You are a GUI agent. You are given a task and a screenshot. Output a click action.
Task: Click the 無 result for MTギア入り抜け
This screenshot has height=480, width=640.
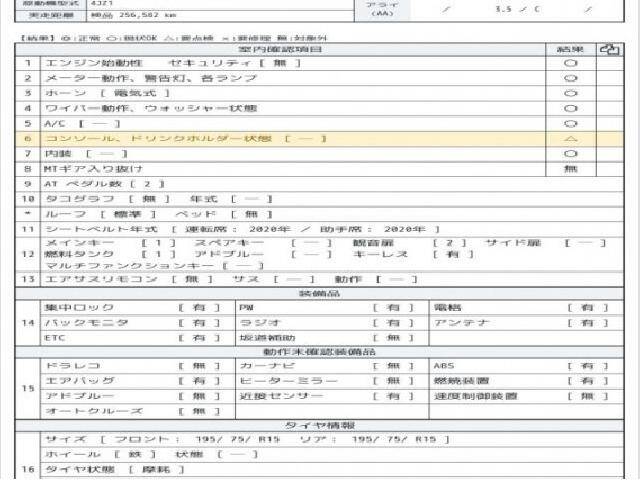click(x=570, y=169)
